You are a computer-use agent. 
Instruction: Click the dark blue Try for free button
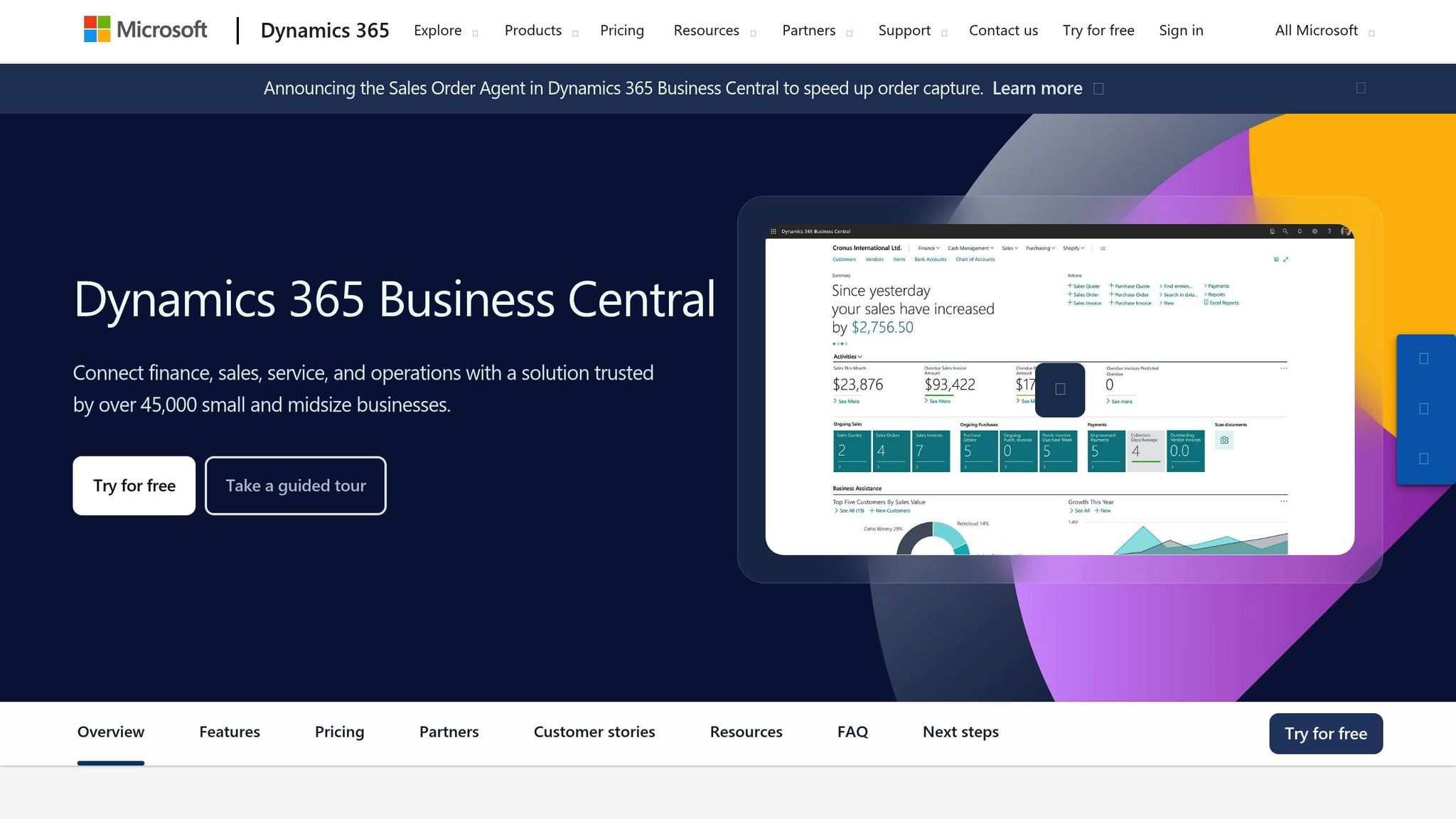[x=1326, y=734]
